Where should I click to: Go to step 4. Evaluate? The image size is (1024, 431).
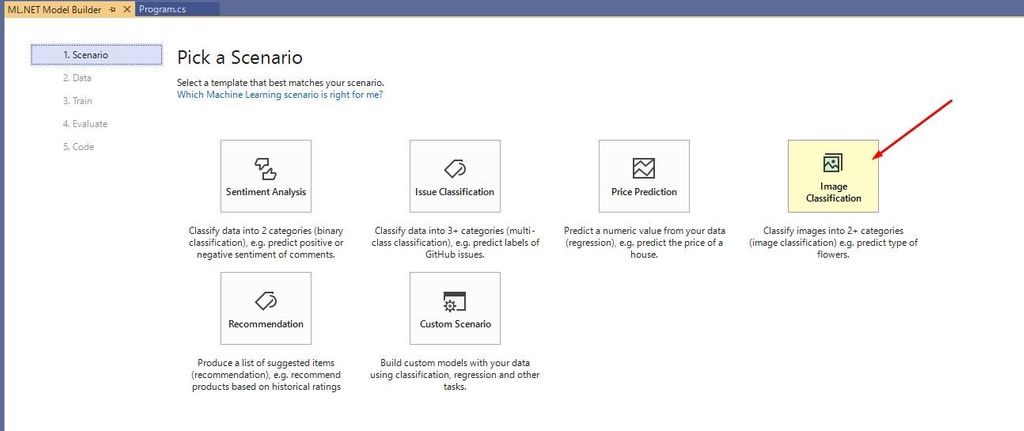pyautogui.click(x=85, y=123)
